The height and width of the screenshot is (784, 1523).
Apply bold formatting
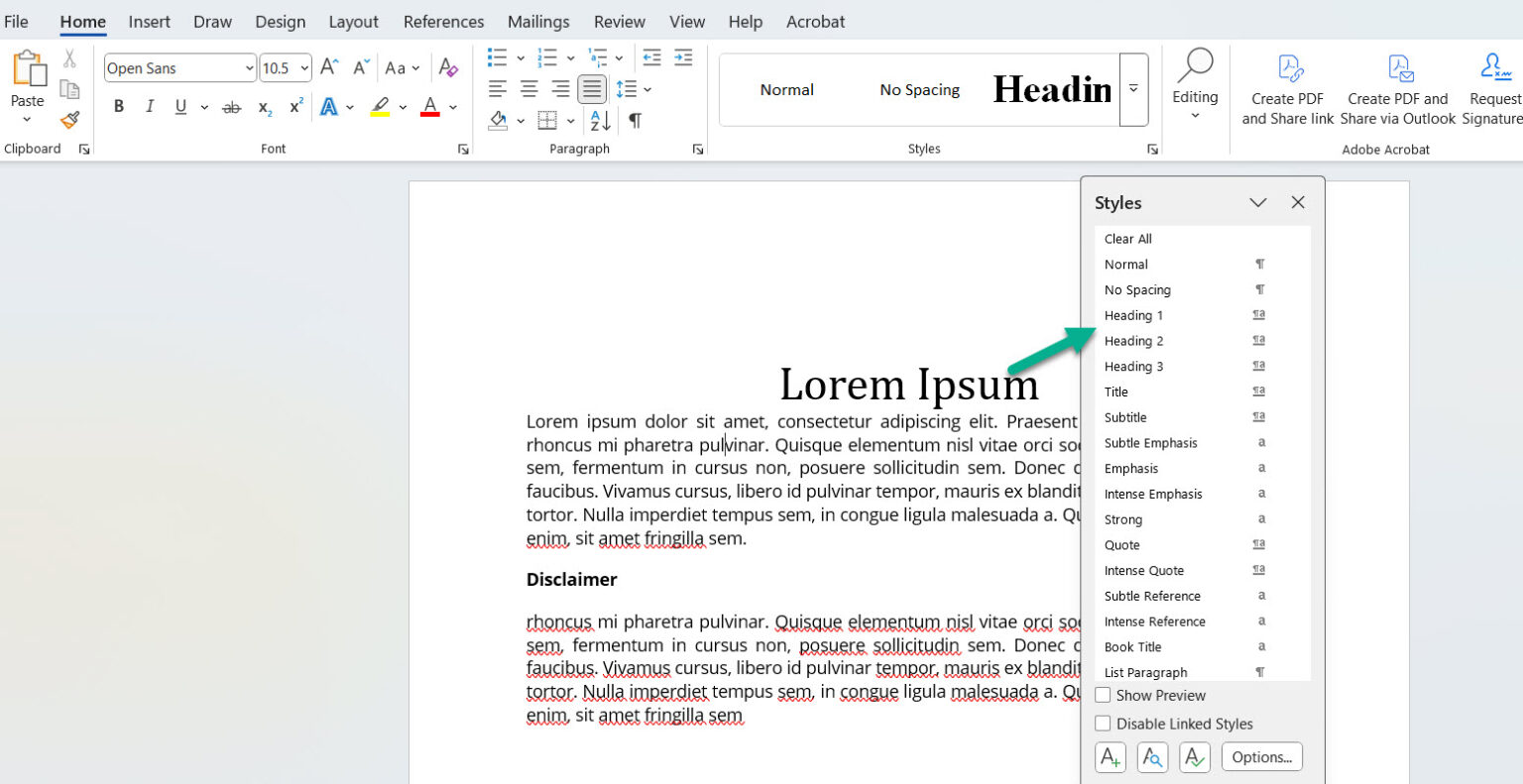[119, 106]
